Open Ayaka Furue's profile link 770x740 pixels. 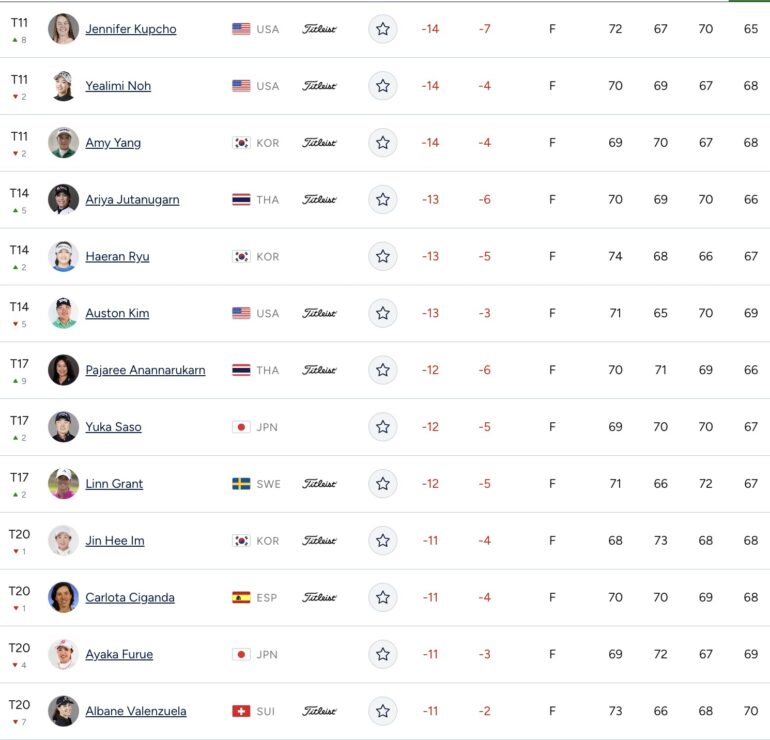click(x=119, y=654)
